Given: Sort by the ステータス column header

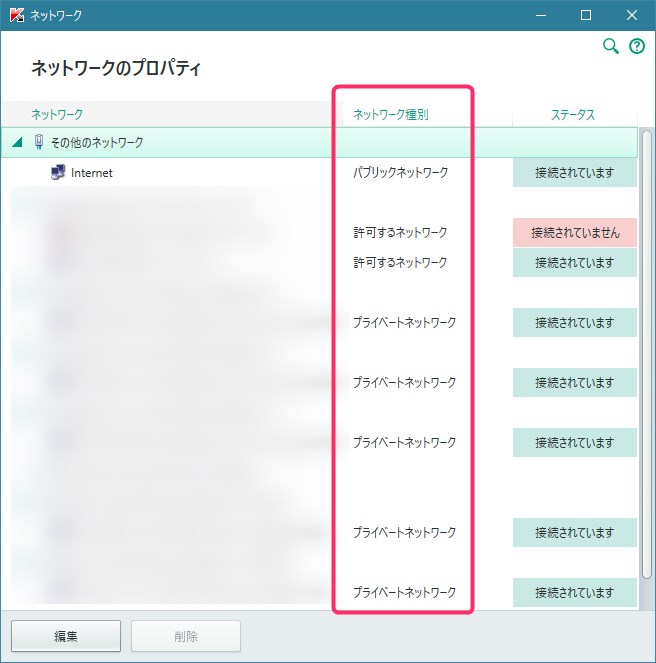Looking at the screenshot, I should click(573, 115).
